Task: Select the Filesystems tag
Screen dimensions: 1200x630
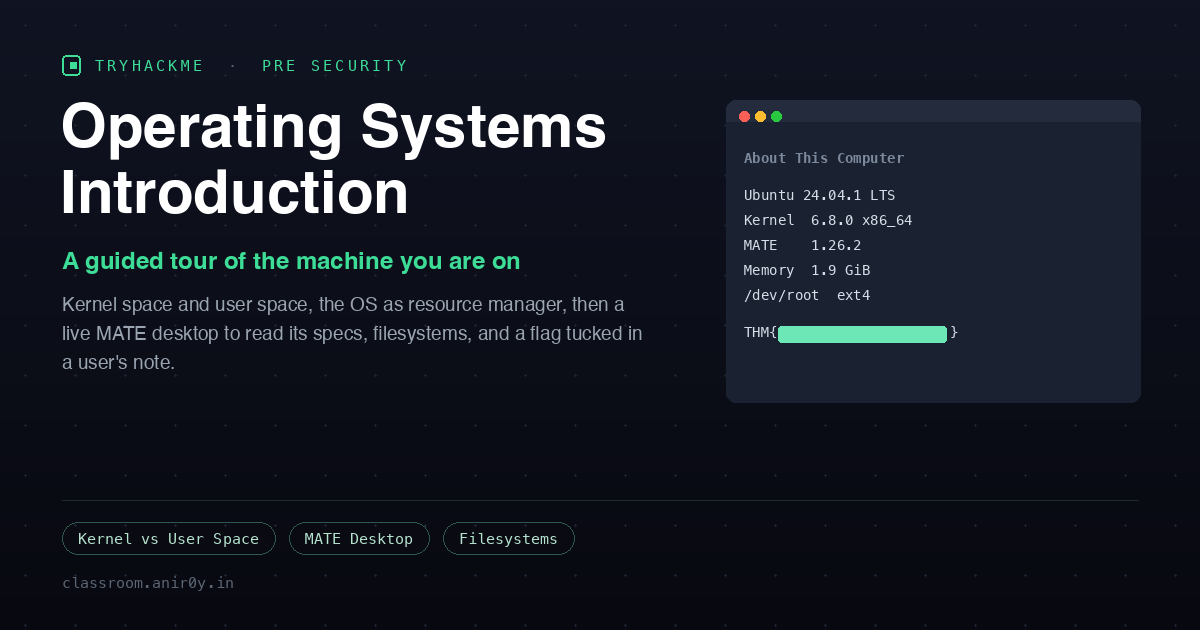Action: [x=508, y=539]
